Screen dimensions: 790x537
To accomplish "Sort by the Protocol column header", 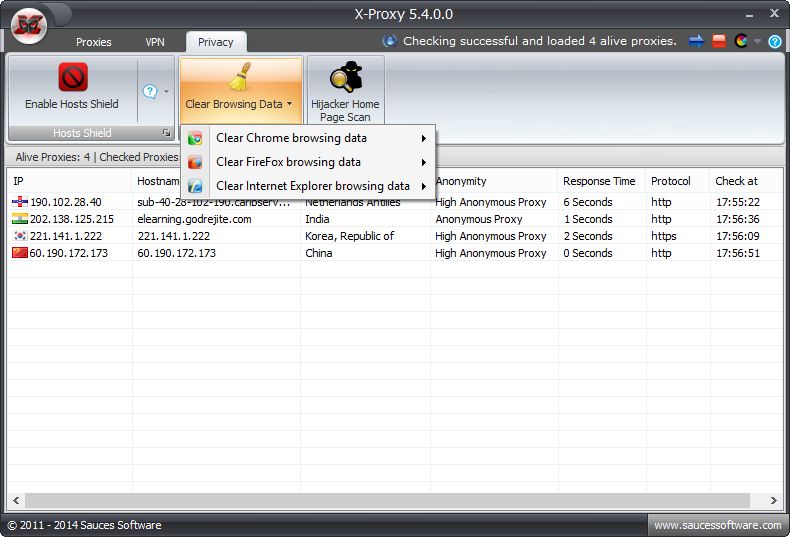I will pyautogui.click(x=678, y=181).
